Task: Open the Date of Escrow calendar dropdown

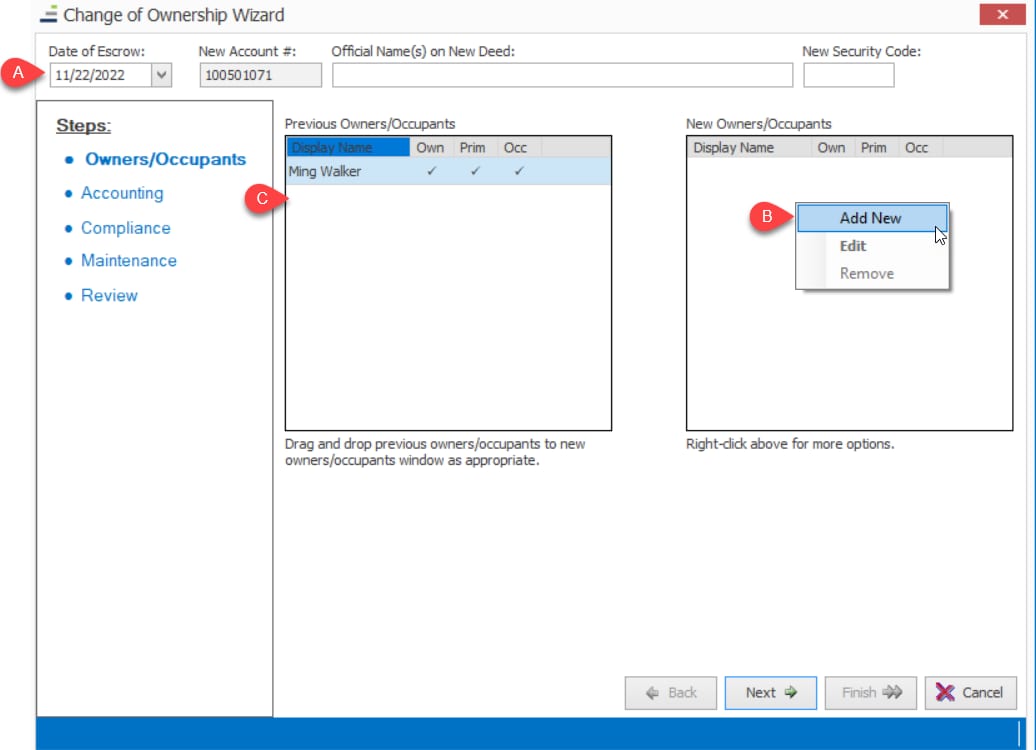Action: point(161,75)
